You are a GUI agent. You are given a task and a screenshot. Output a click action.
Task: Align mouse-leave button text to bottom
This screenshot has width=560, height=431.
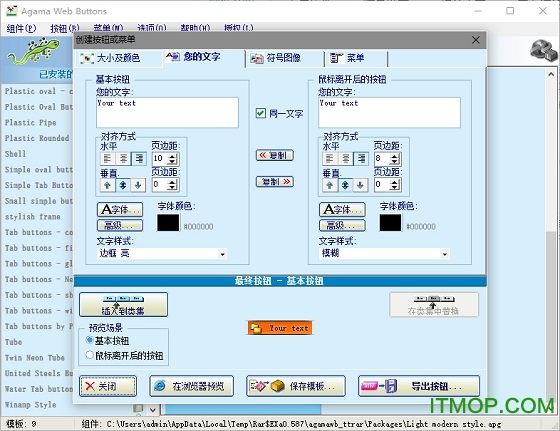coord(360,185)
